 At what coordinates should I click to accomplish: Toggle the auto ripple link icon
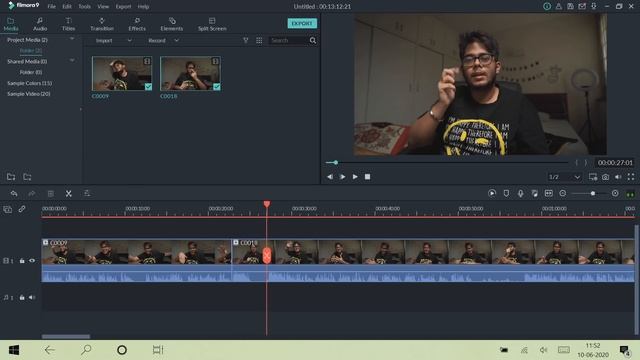(x=22, y=209)
